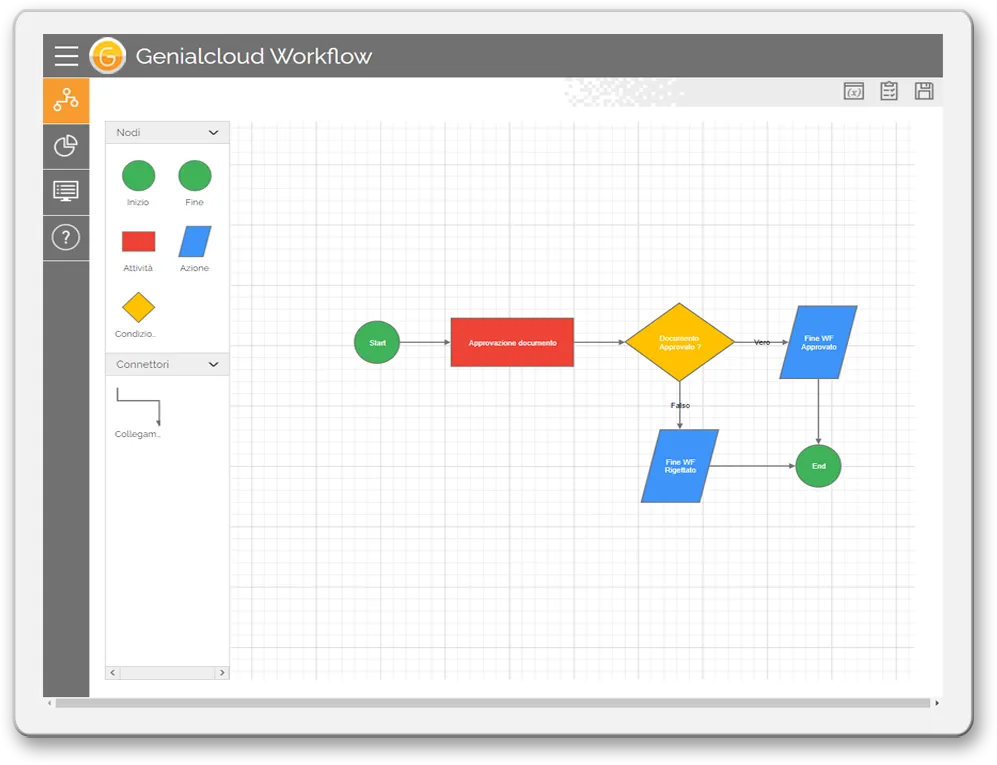Select the Inizio green circle node
This screenshot has height=765, width=997.
(138, 176)
